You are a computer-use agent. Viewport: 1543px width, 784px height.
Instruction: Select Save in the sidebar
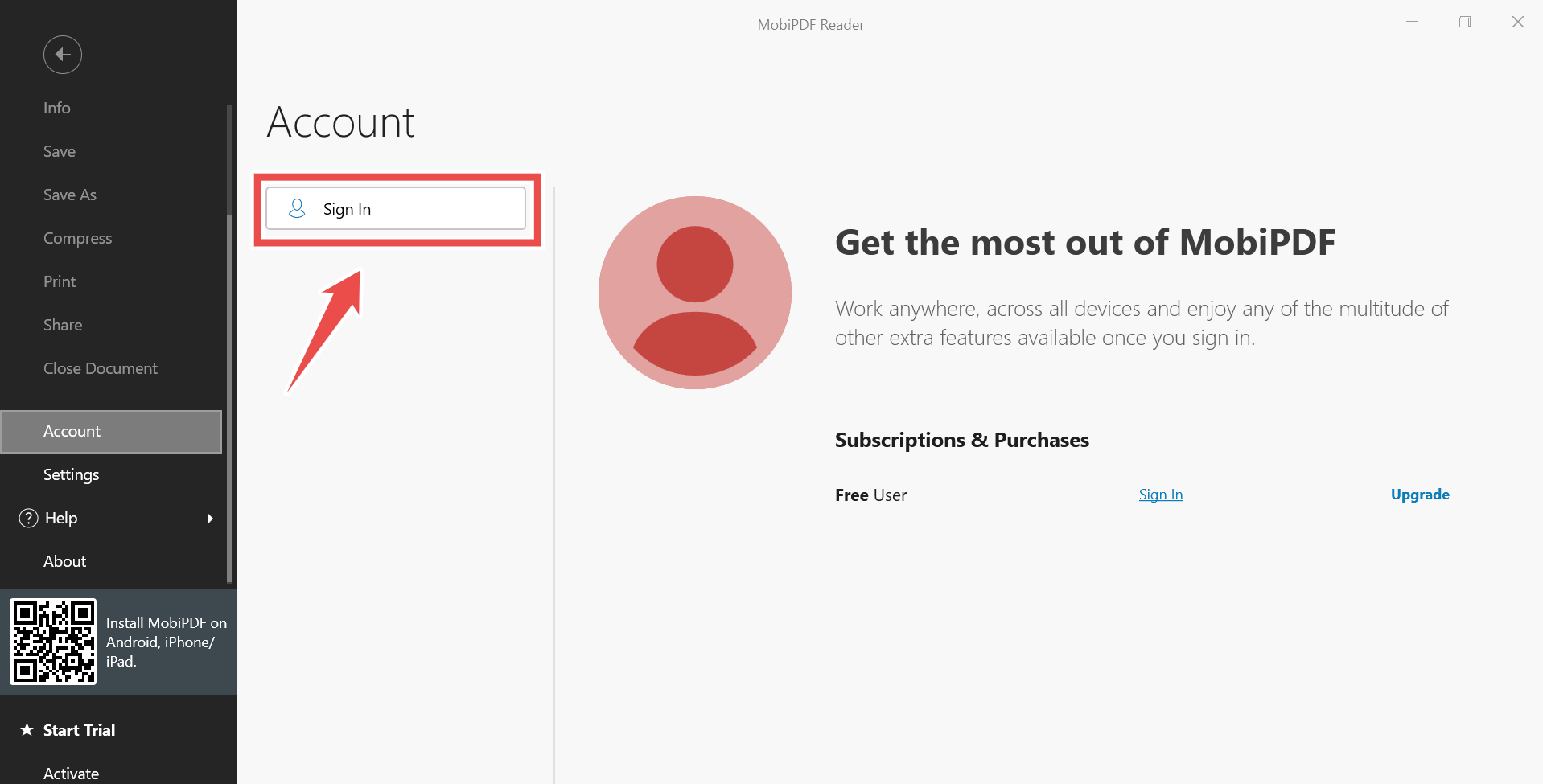tap(60, 151)
